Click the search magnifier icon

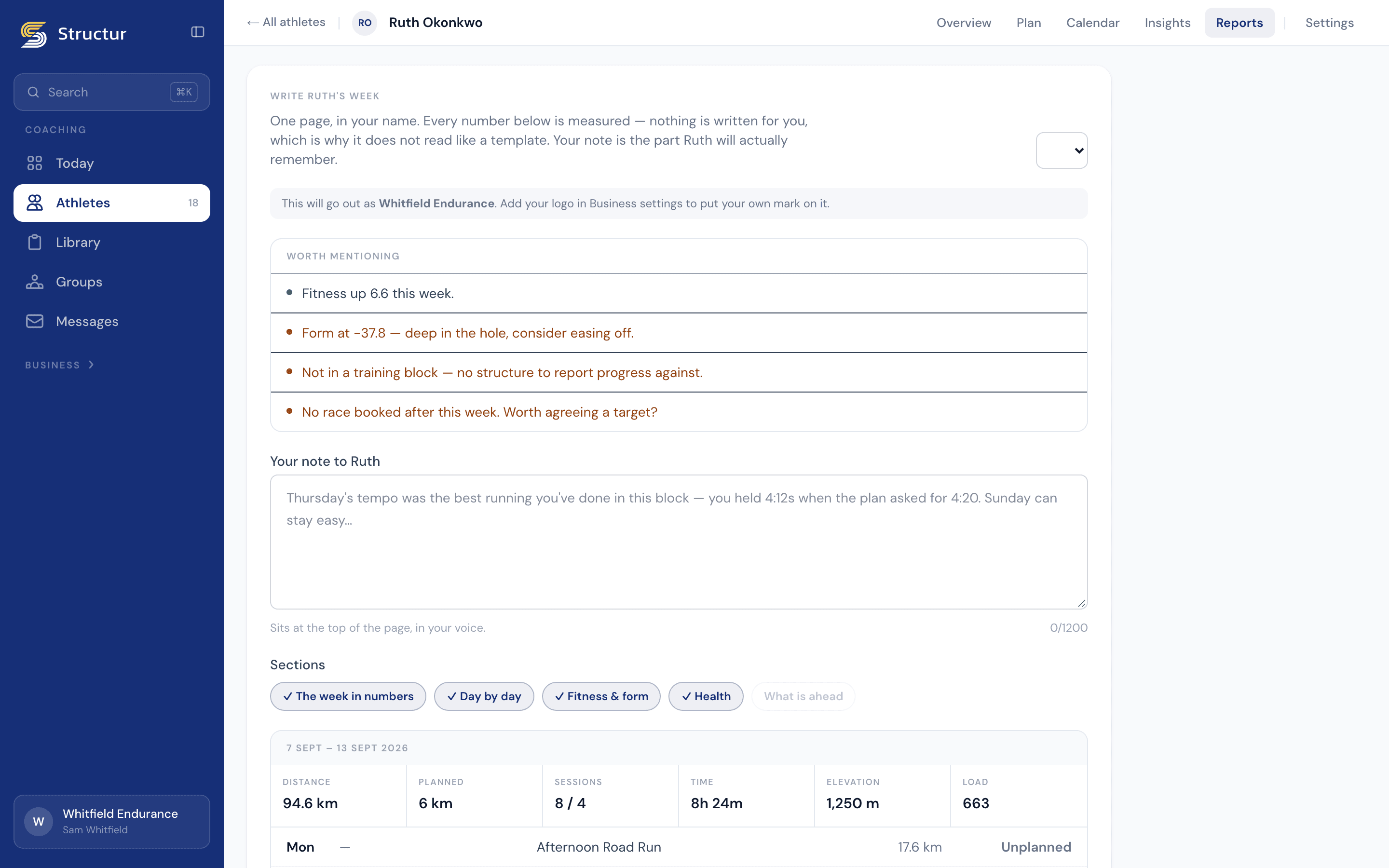coord(33,92)
